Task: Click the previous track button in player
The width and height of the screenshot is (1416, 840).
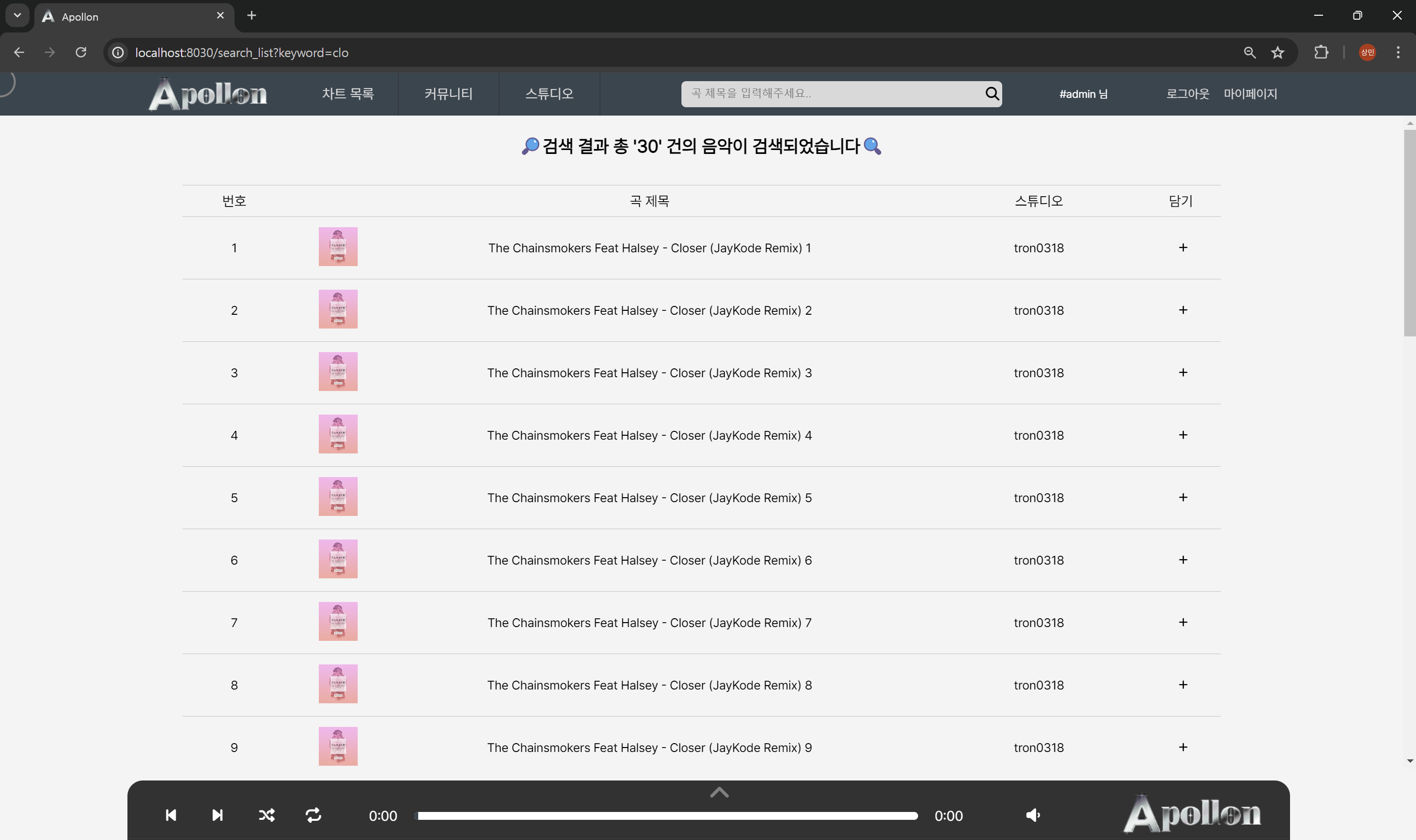Action: tap(170, 815)
